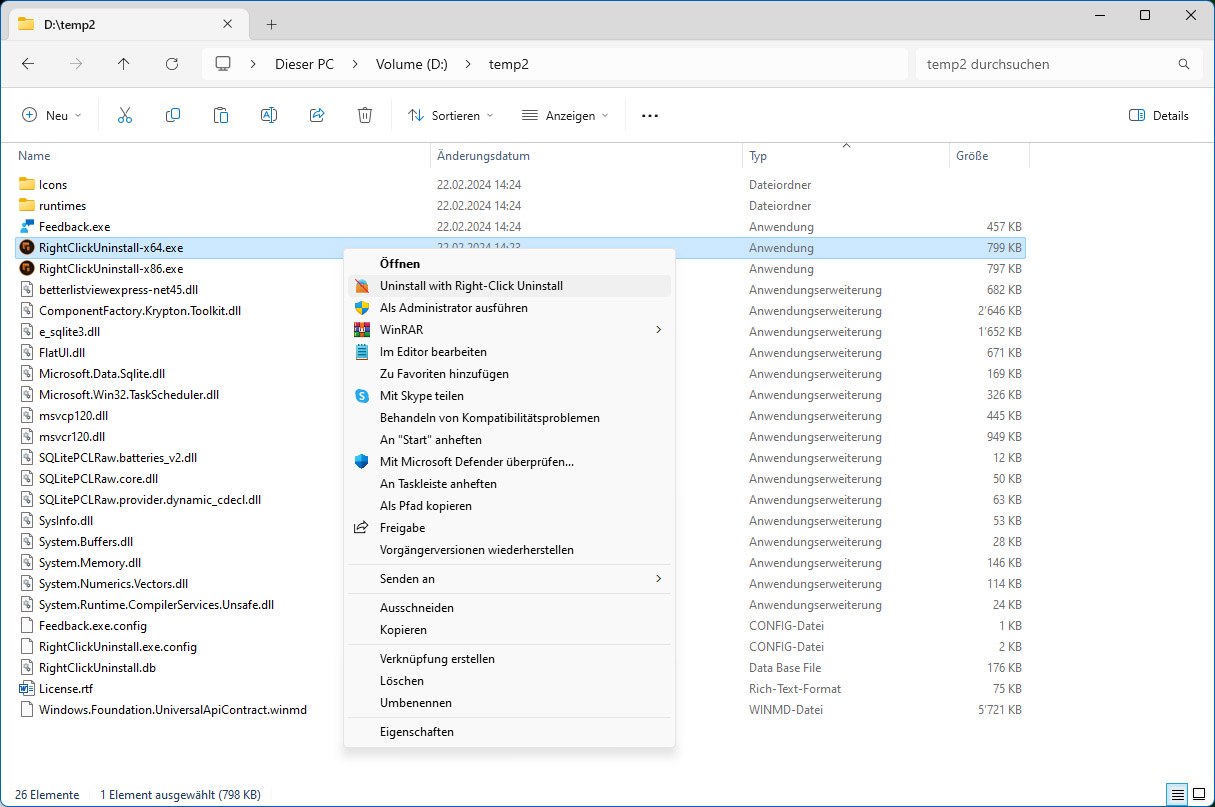Expand the WinRAR submenu arrow
The image size is (1215, 807).
(x=658, y=330)
